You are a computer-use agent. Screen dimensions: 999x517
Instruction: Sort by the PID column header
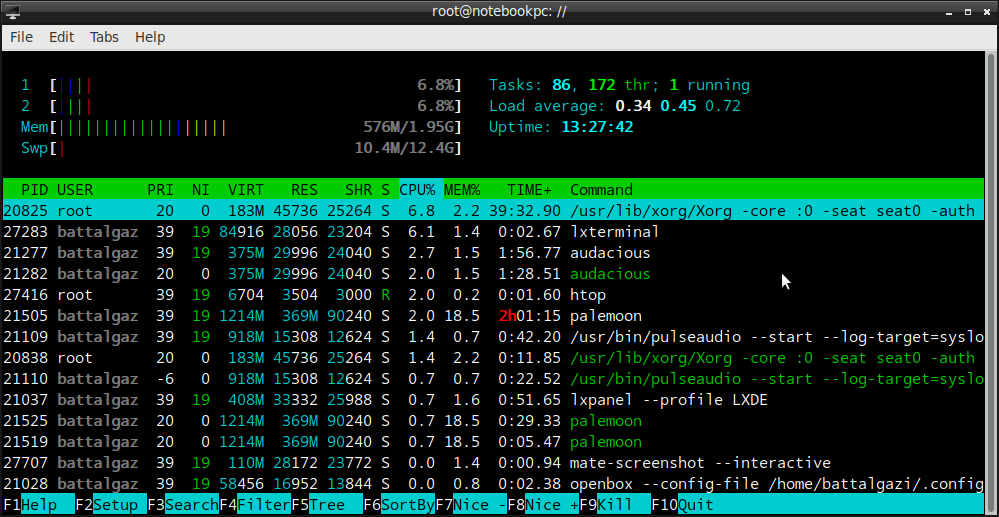(34, 189)
